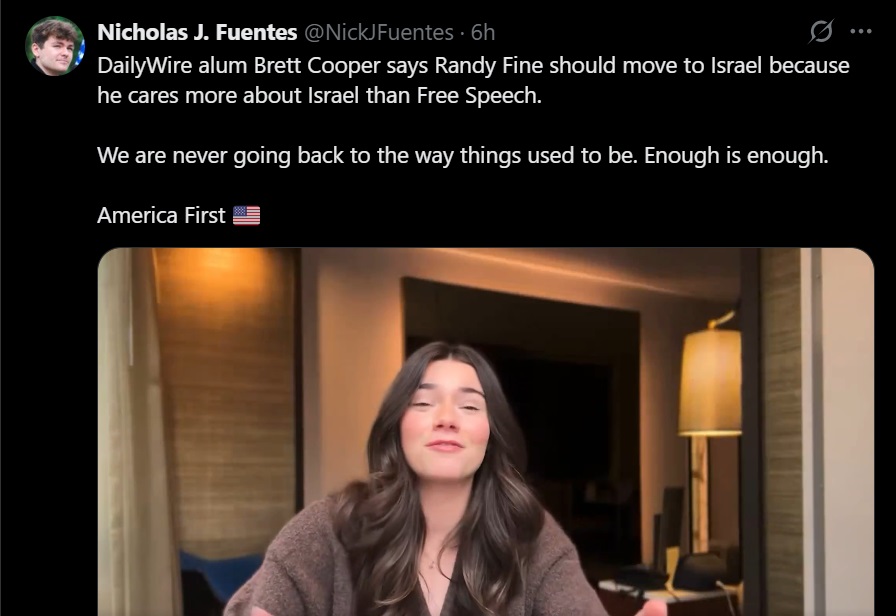
Task: Play the embedded Brett Cooper video
Action: (486, 432)
